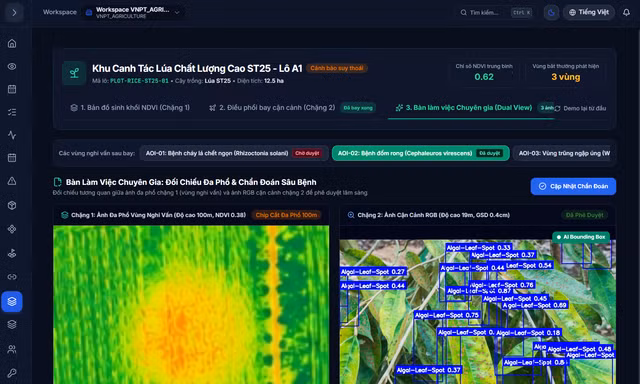The height and width of the screenshot is (384, 640).
Task: Click the Chờ duyệt red status badge
Action: pos(307,153)
